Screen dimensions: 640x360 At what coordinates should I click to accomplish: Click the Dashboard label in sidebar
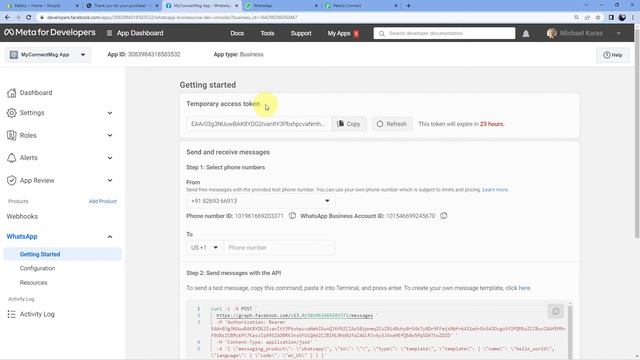click(36, 93)
